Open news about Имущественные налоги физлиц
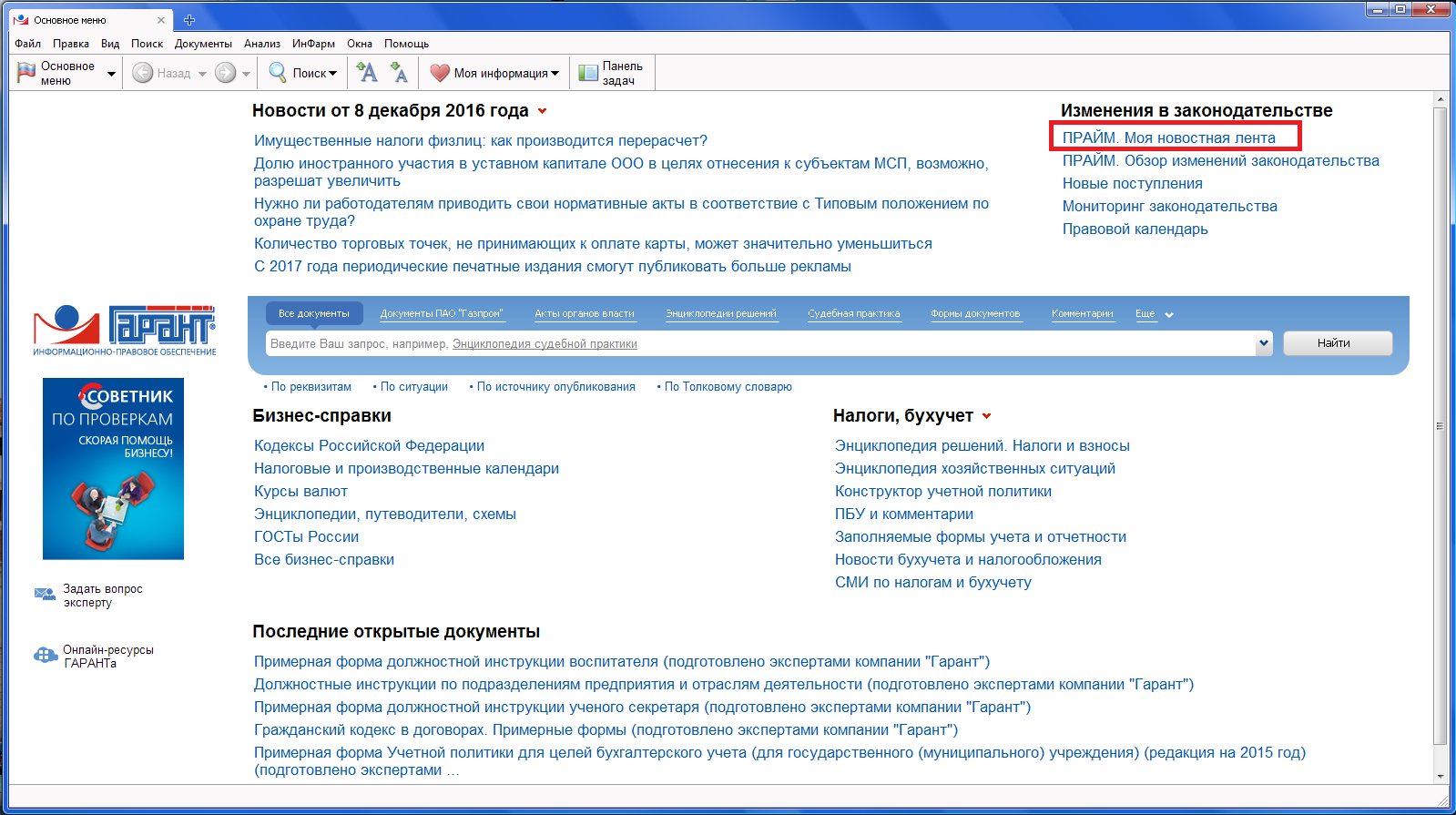This screenshot has width=1456, height=815. [481, 141]
